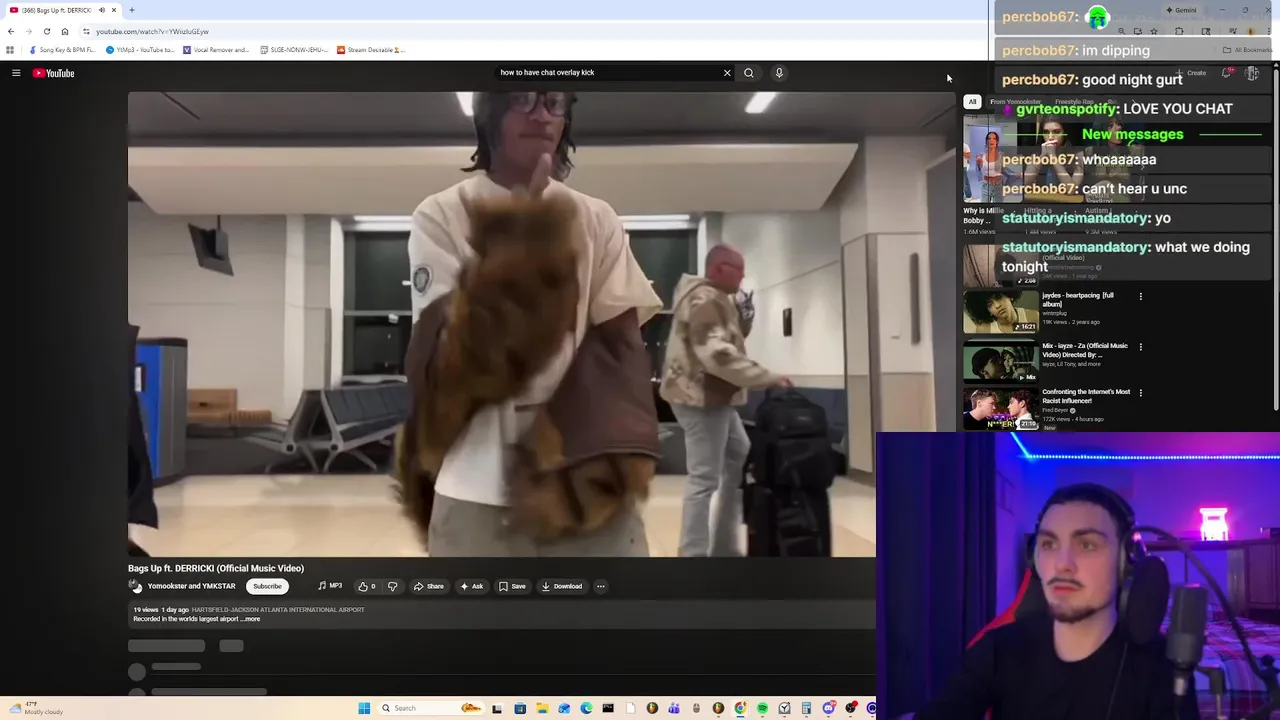The image size is (1280, 720).
Task: Open the YouTube guide hamburger menu
Action: [x=16, y=73]
